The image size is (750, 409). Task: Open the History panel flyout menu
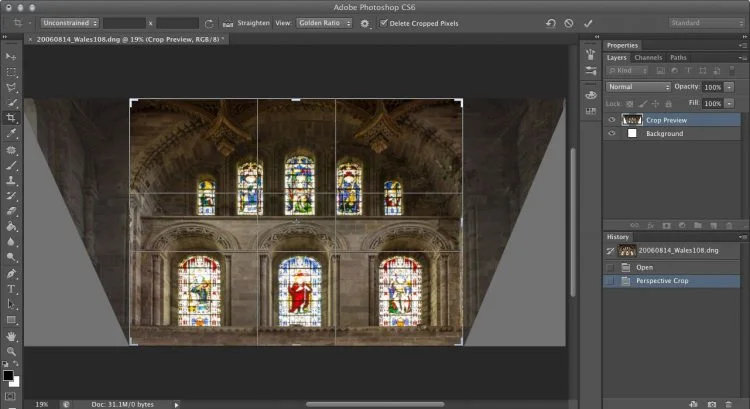[x=742, y=237]
